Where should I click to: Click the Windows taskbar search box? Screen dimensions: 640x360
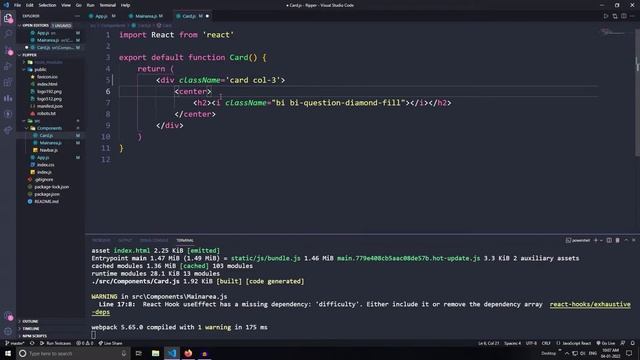[73, 353]
